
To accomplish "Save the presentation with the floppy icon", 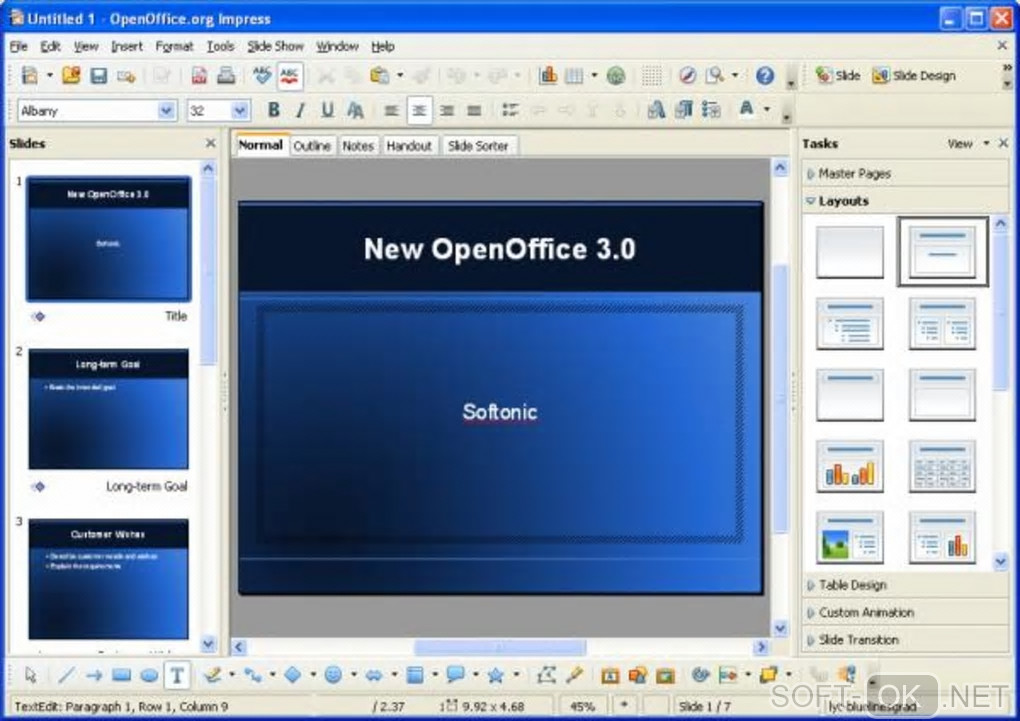I will click(x=98, y=75).
